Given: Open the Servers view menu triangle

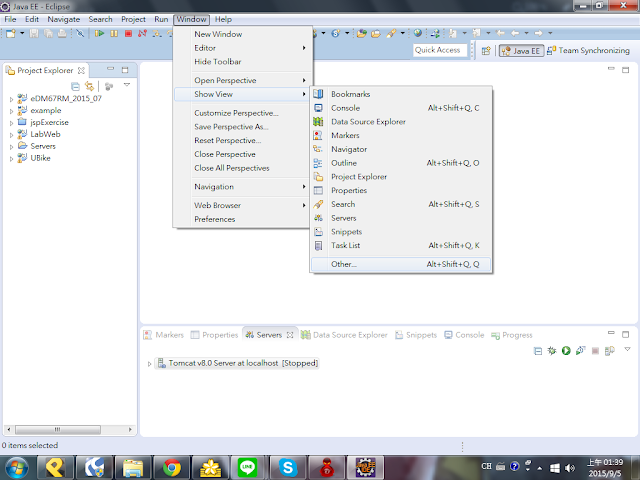Looking at the screenshot, I should [627, 349].
